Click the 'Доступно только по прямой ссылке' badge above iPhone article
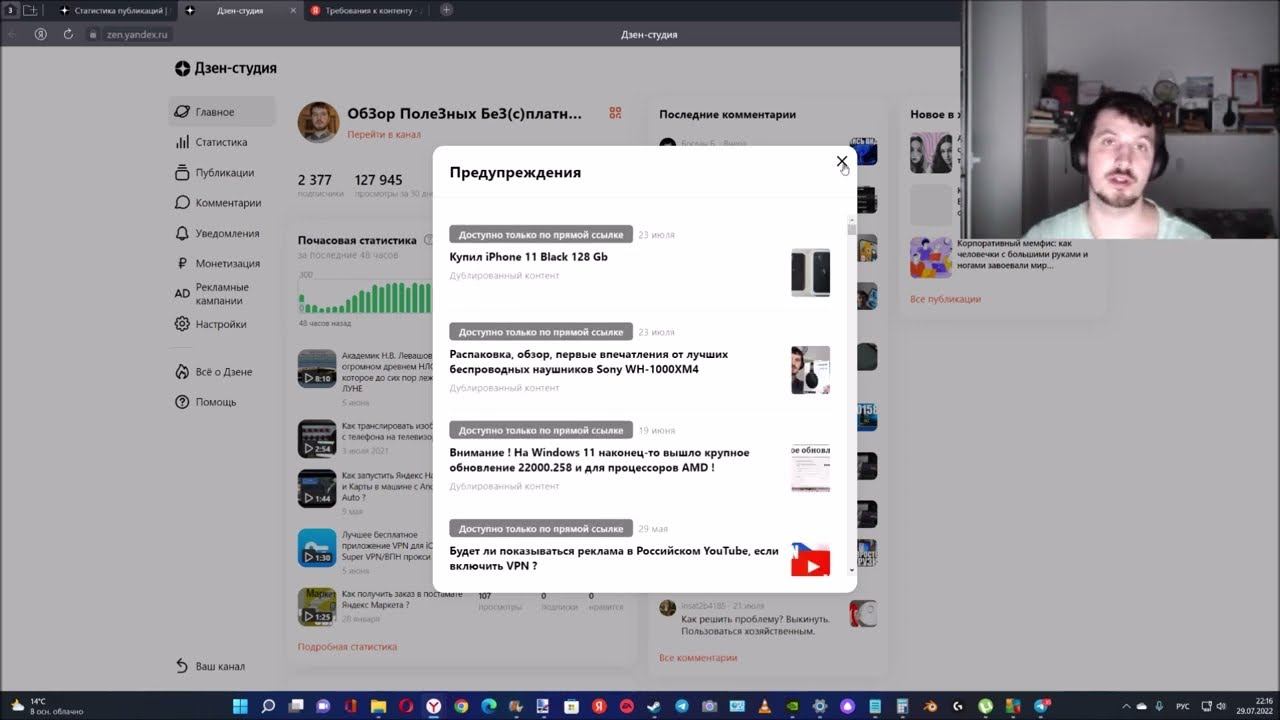Viewport: 1280px width, 720px height. point(541,234)
